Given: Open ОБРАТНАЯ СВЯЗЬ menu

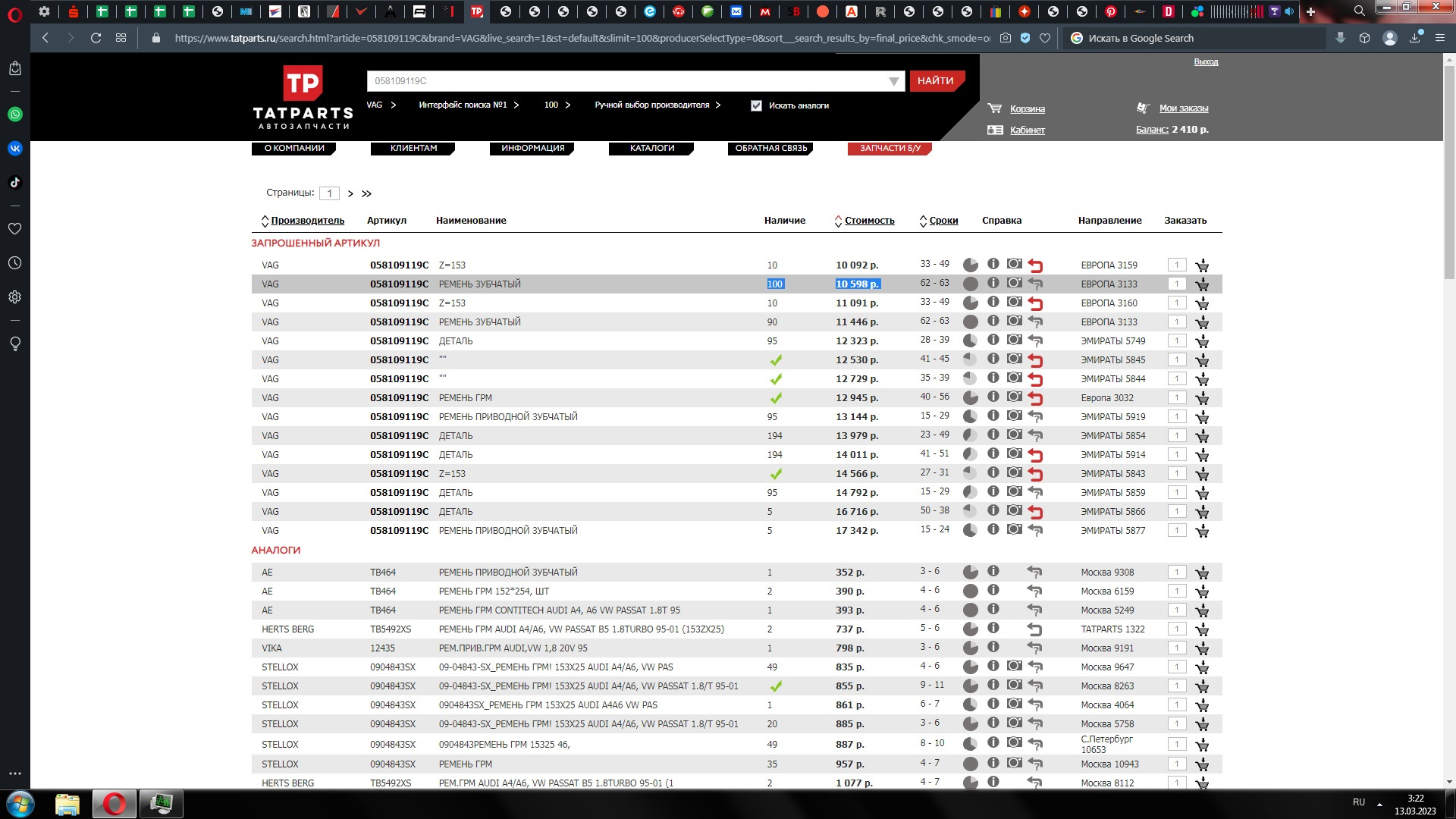Looking at the screenshot, I should [x=770, y=149].
